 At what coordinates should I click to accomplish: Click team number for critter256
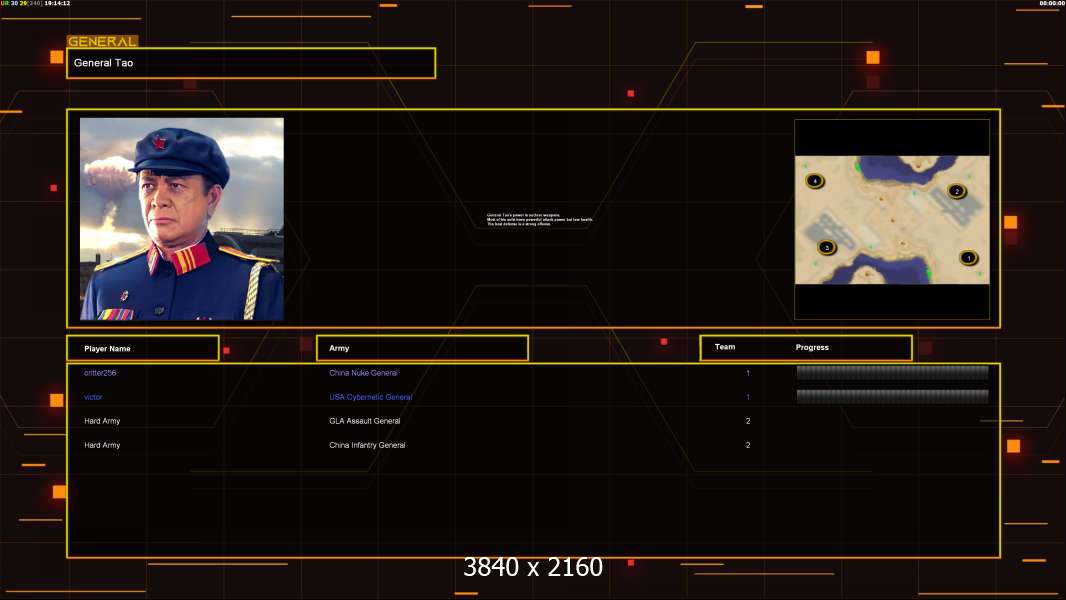pyautogui.click(x=748, y=373)
